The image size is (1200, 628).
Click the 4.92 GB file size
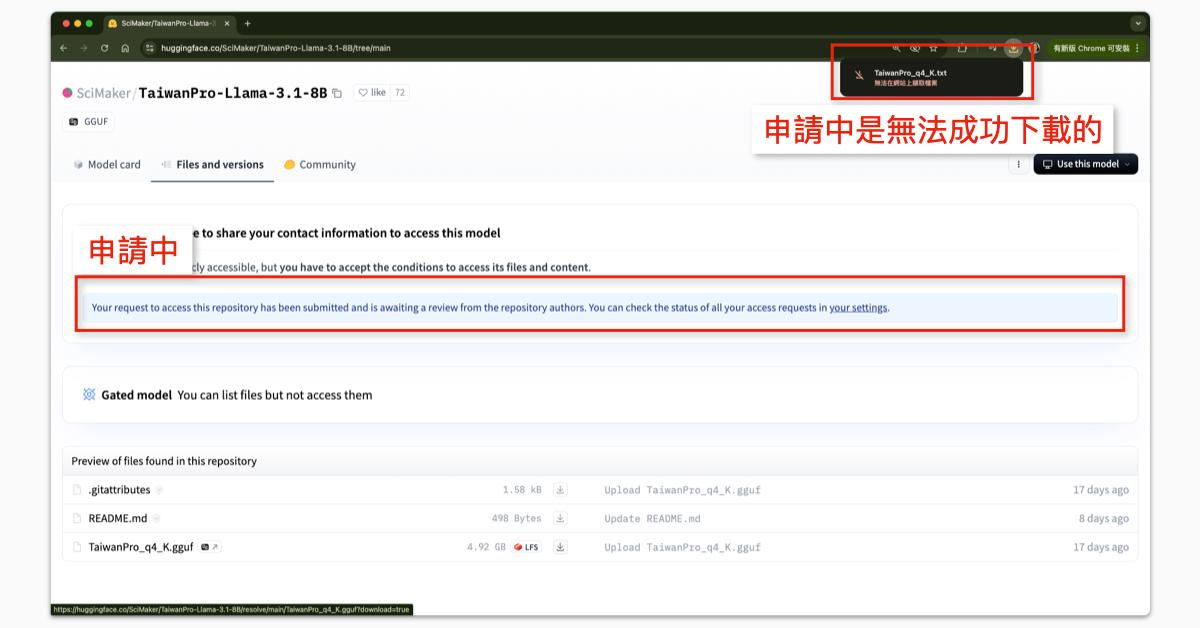click(x=486, y=547)
